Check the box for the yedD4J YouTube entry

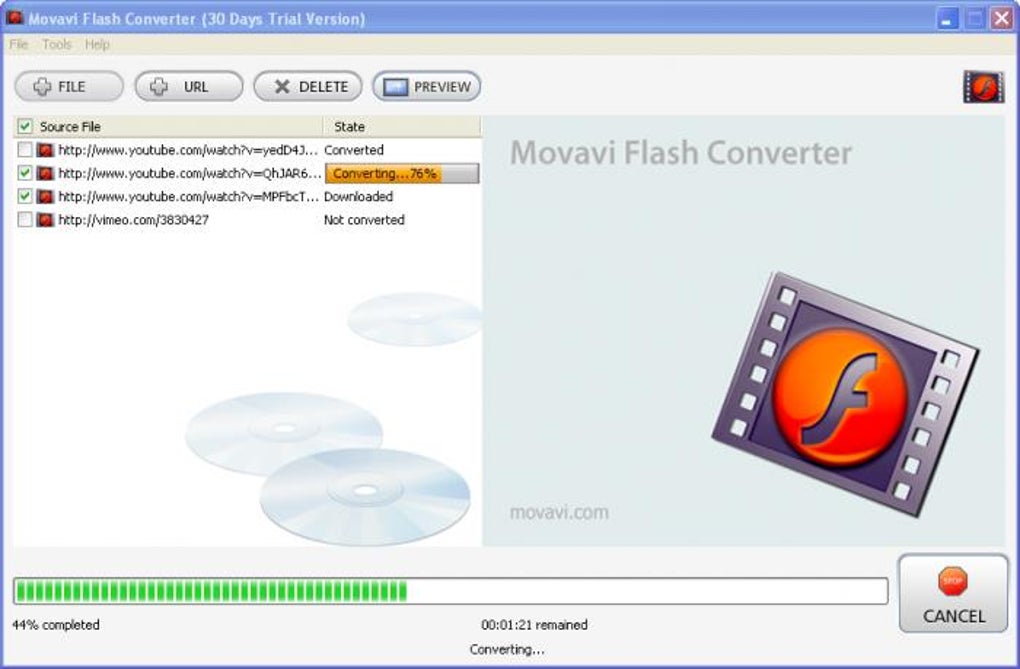point(25,150)
